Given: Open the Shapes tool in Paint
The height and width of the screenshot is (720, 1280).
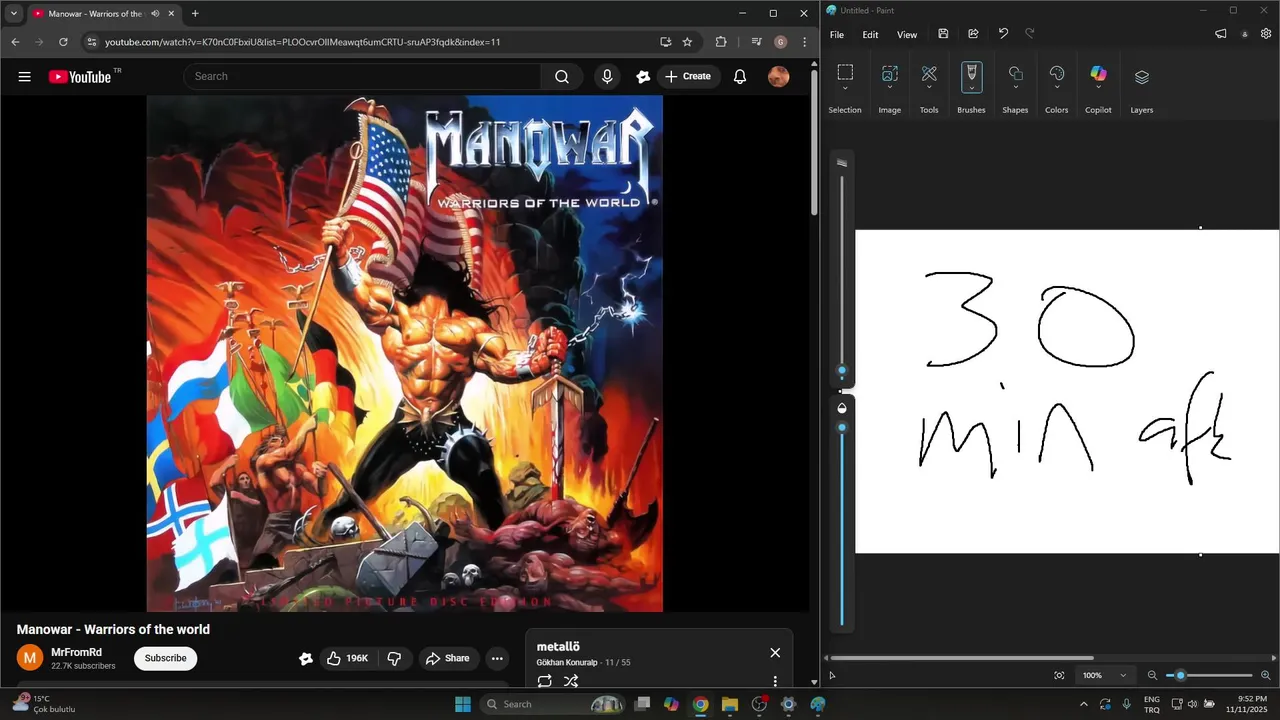Looking at the screenshot, I should 1015,73.
